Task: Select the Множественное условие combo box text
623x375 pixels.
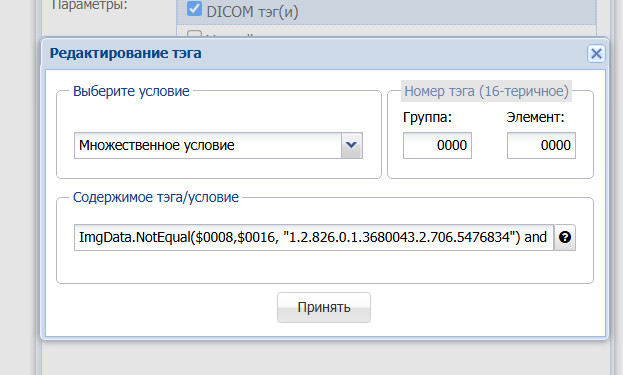Action: (x=207, y=145)
